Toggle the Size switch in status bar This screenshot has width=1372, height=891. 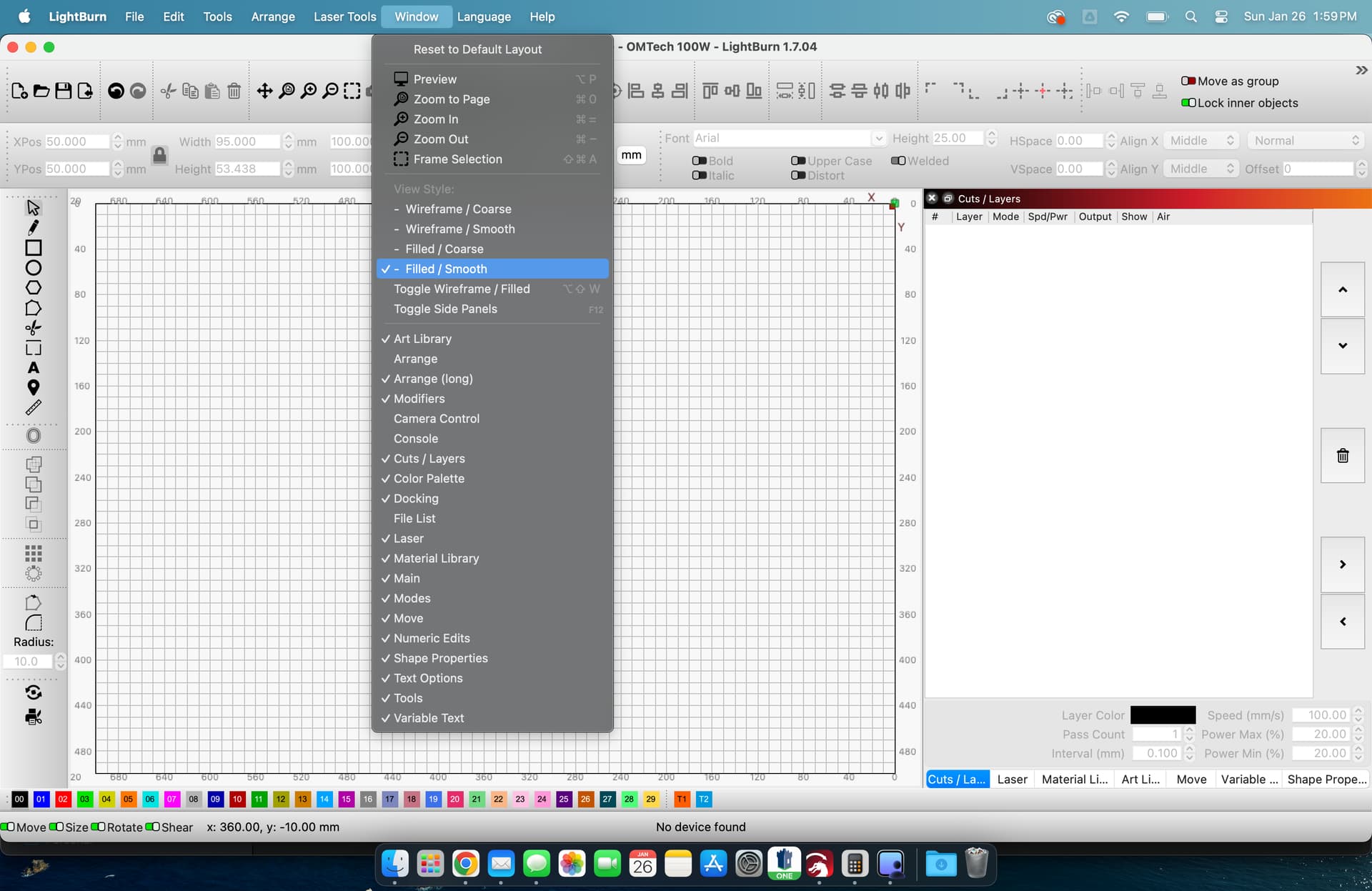(x=56, y=827)
